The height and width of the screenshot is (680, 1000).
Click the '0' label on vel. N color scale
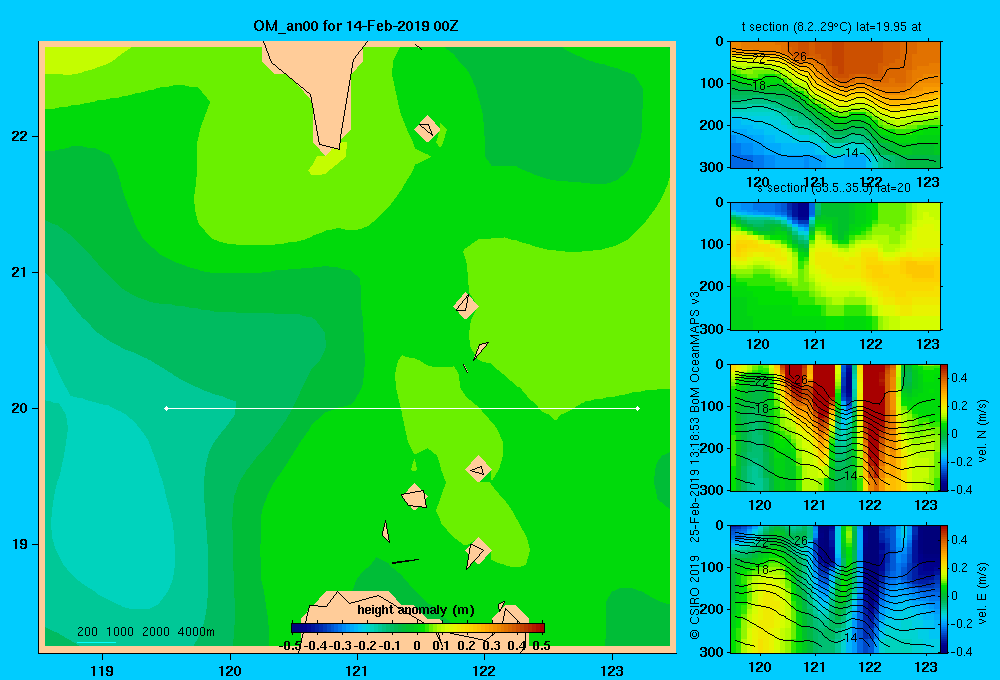[954, 434]
